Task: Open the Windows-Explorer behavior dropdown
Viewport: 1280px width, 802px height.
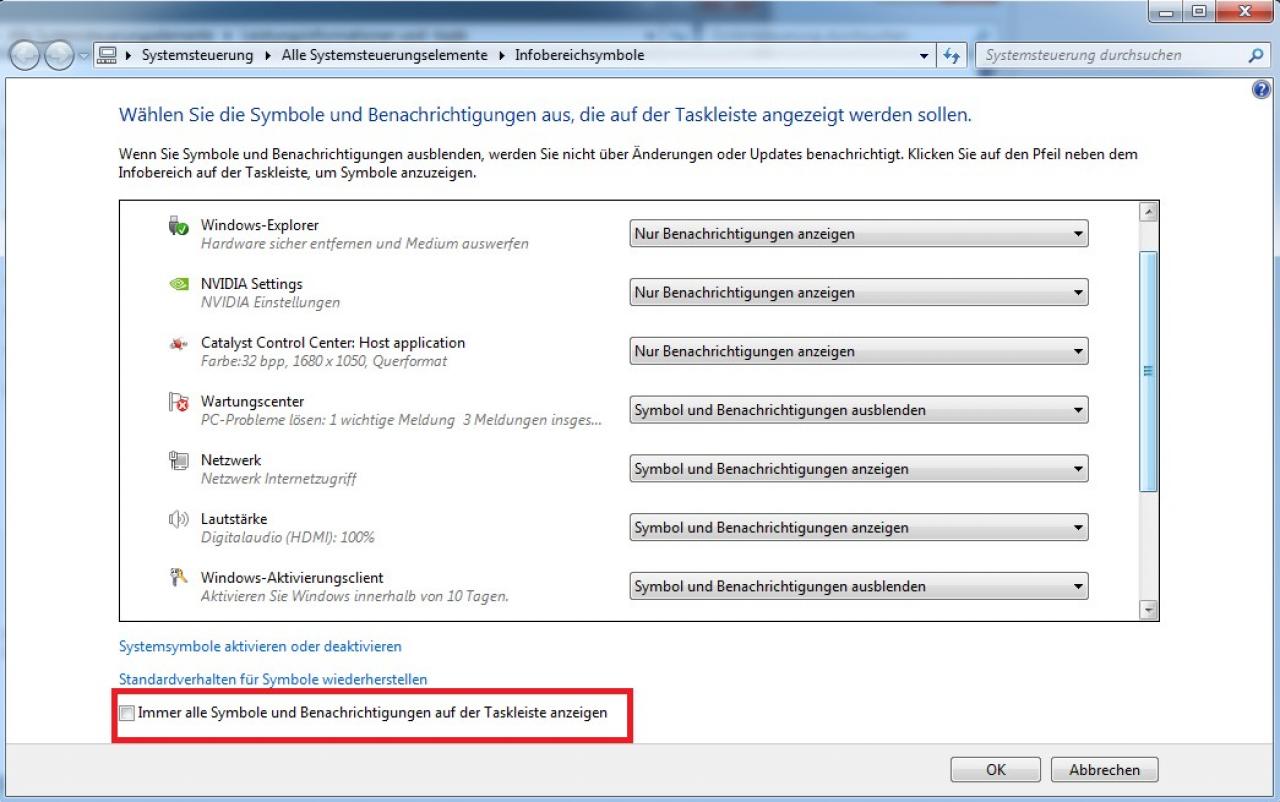Action: coord(859,234)
